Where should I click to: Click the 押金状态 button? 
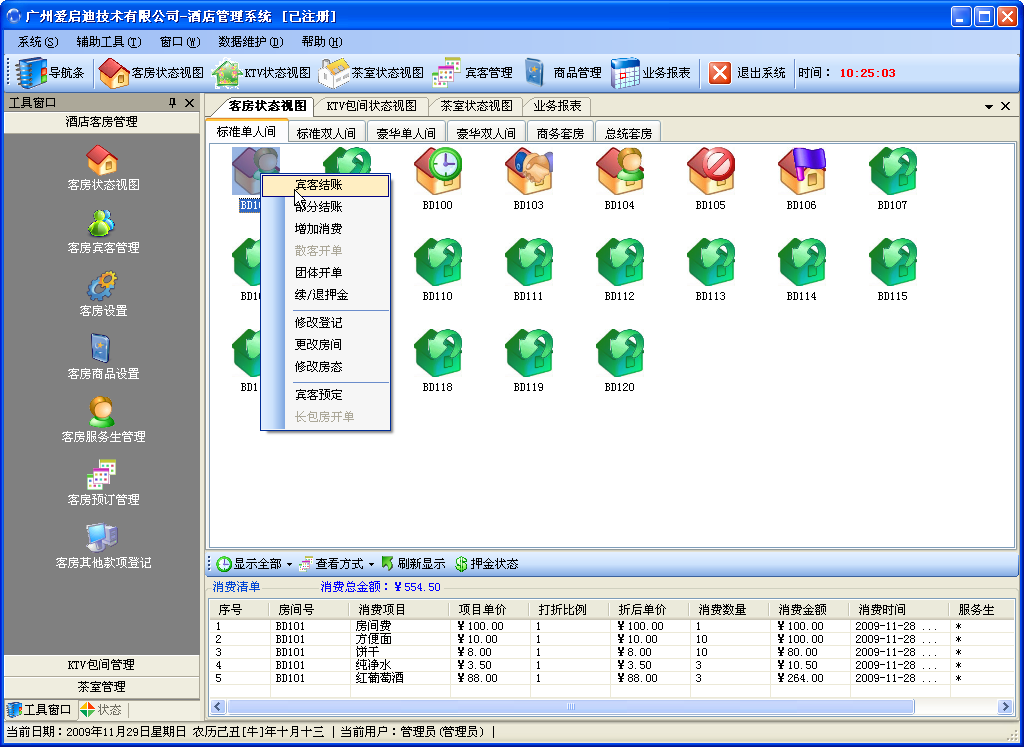click(487, 564)
